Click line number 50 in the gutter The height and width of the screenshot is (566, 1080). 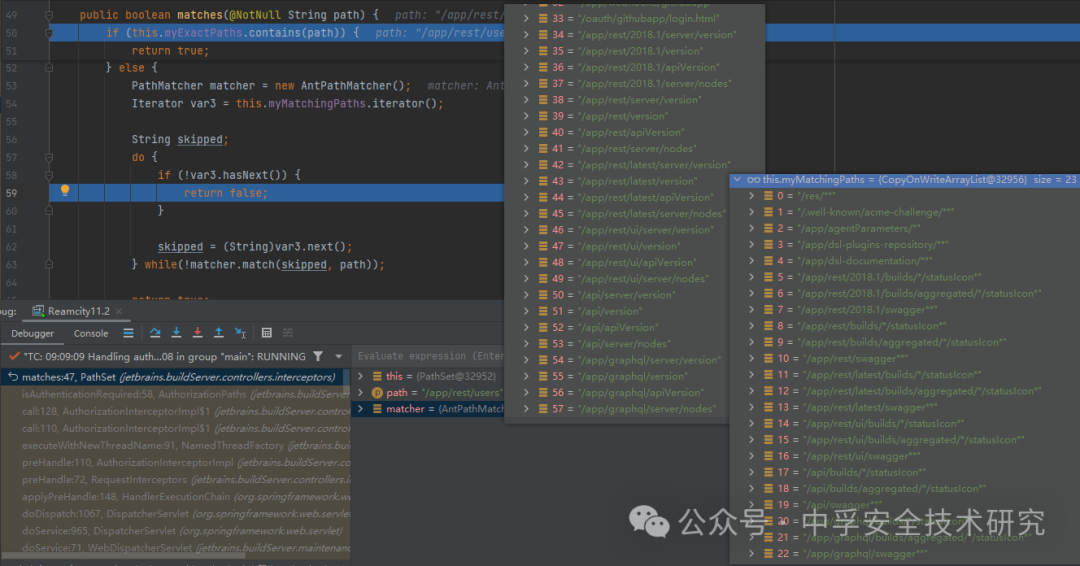[11, 32]
